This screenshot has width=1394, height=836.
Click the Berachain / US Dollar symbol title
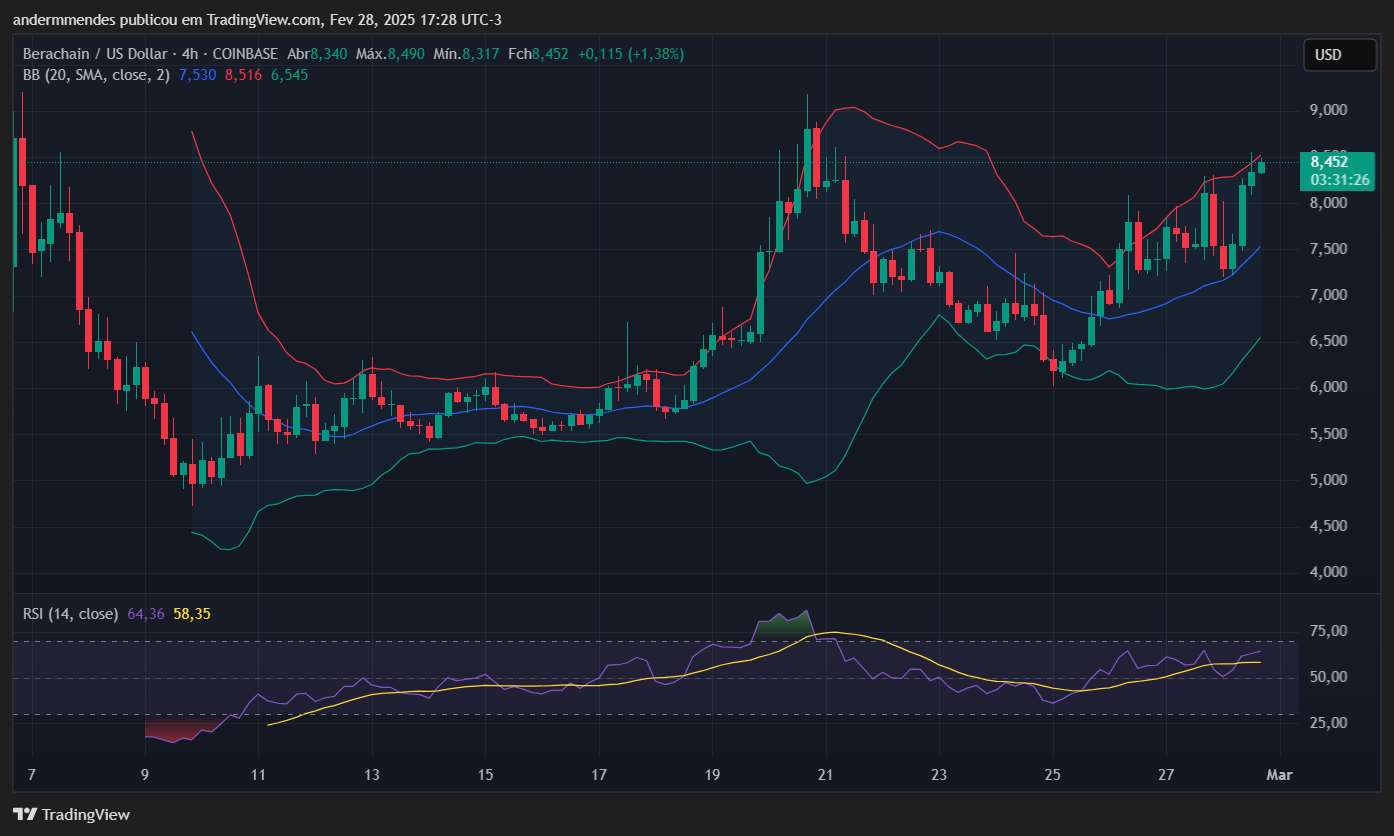pyautogui.click(x=92, y=54)
